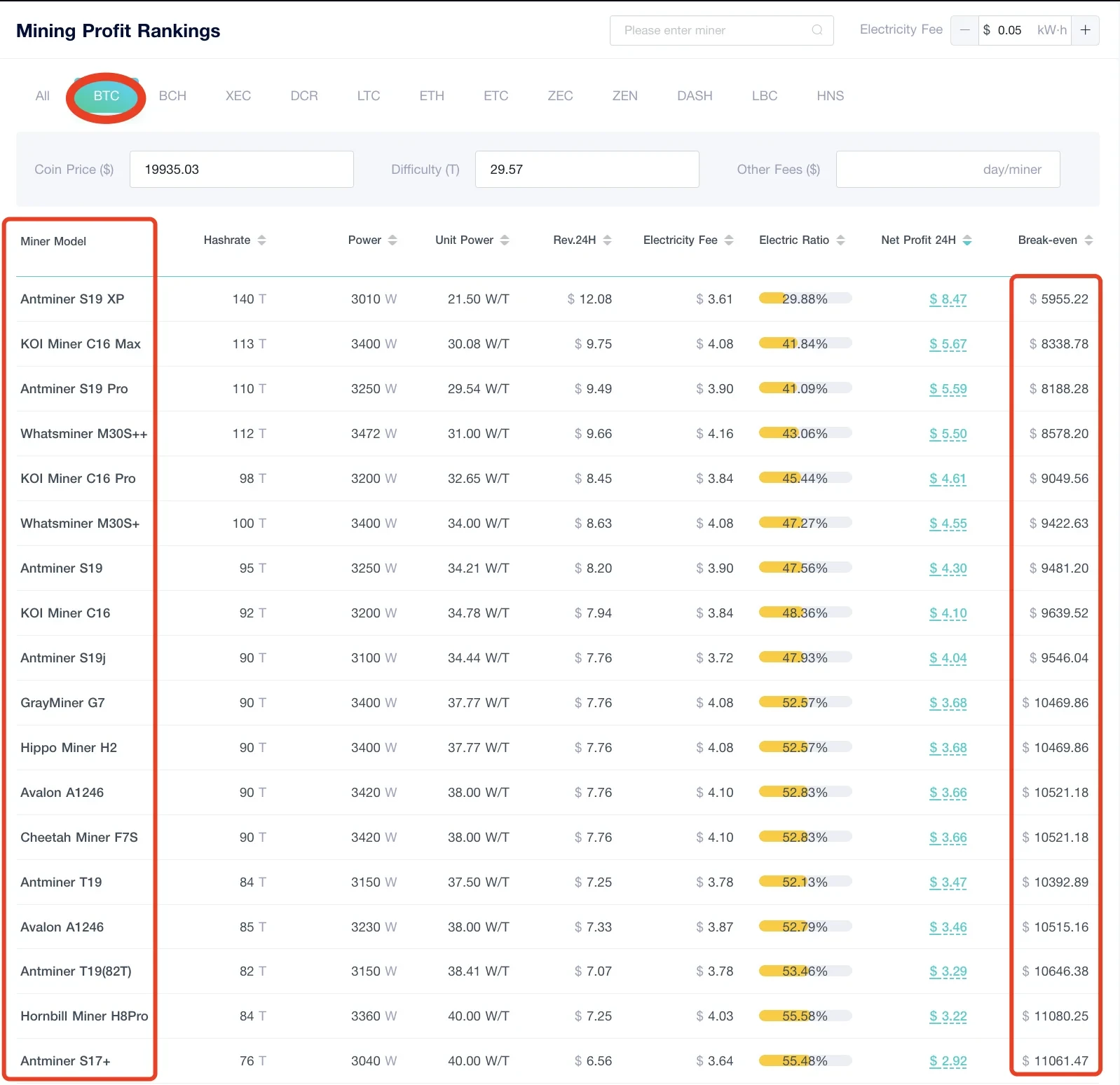Image resolution: width=1120 pixels, height=1085 pixels.
Task: Sort by Rev.24H column icon
Action: coord(607,240)
